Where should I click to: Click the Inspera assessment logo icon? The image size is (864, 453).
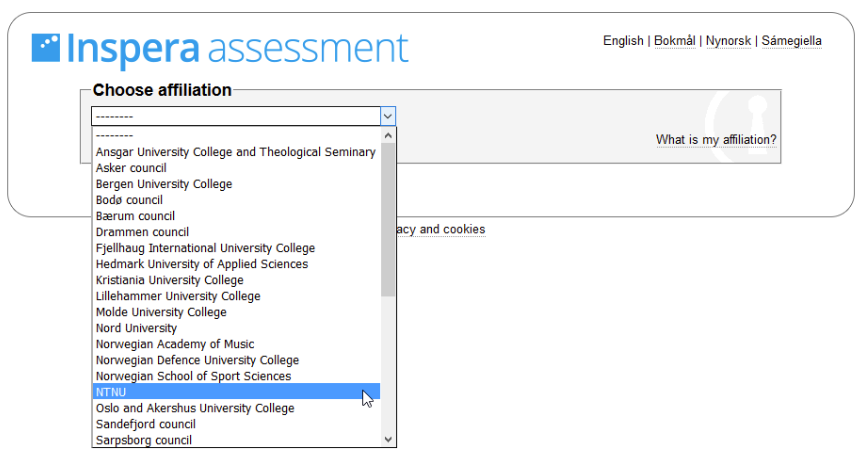46,48
